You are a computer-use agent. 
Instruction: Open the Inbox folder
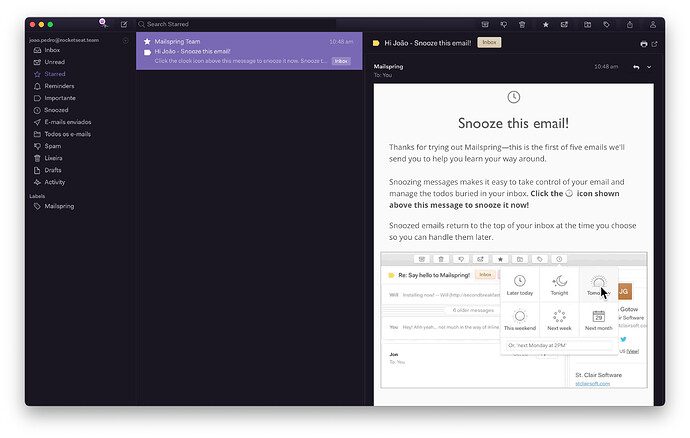(x=52, y=50)
